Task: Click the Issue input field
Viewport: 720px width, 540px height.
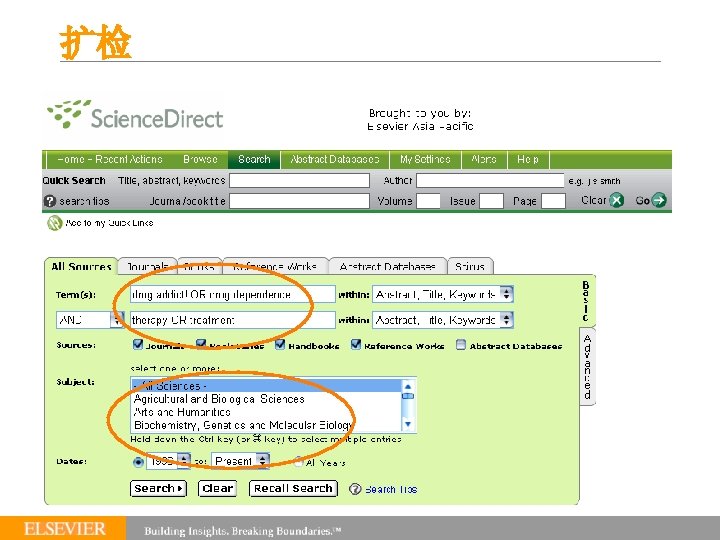Action: point(491,201)
